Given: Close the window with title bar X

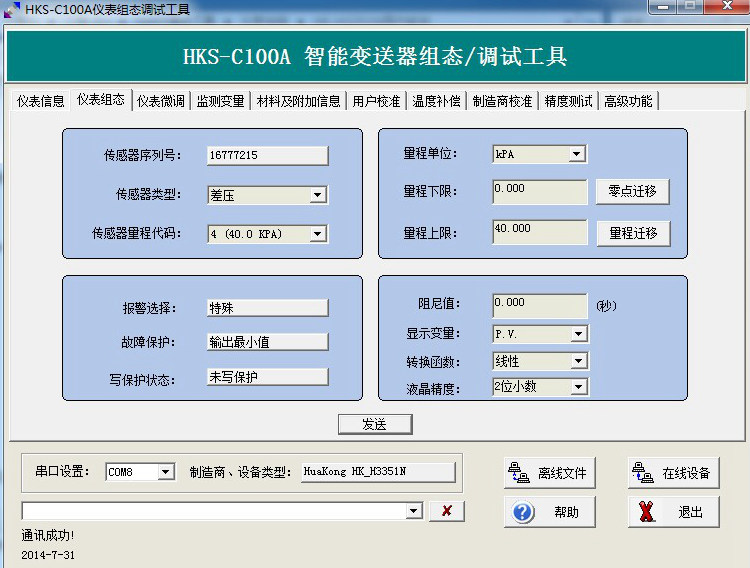Looking at the screenshot, I should [727, 6].
